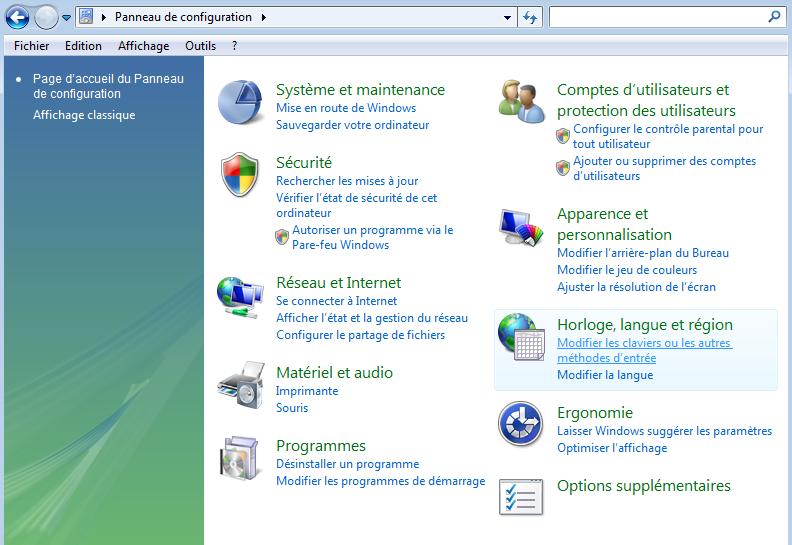Open the Matériel et audio printer icon
This screenshot has width=792, height=545.
[240, 385]
